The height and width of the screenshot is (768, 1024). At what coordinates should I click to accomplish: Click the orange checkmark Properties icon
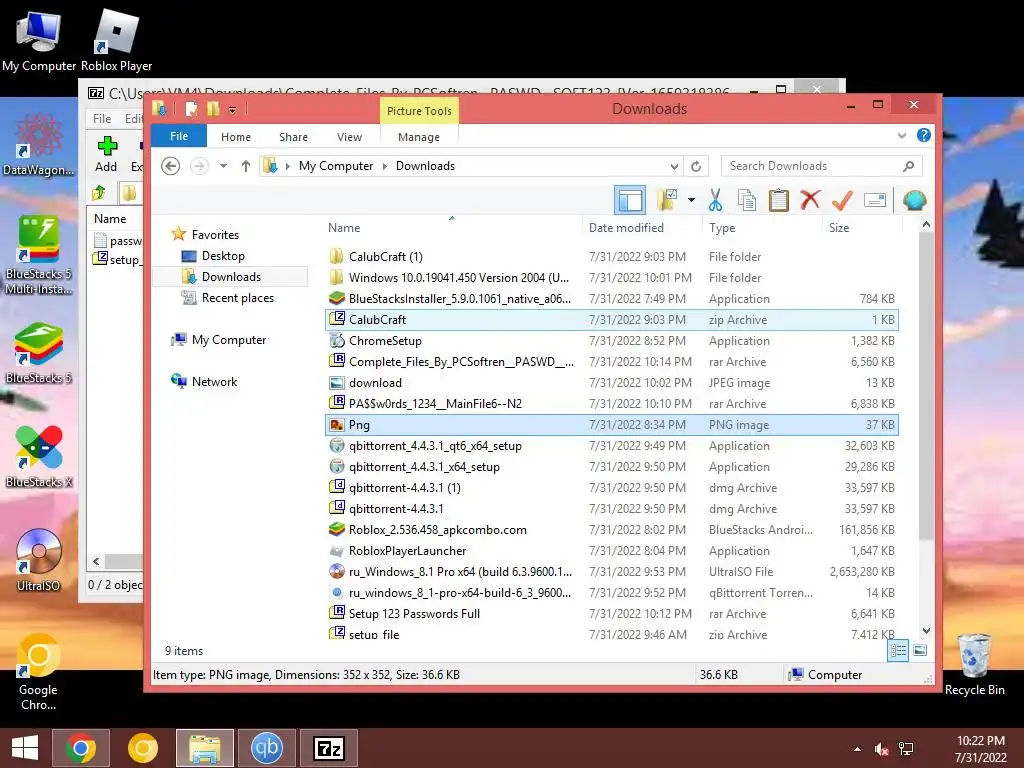click(x=842, y=200)
